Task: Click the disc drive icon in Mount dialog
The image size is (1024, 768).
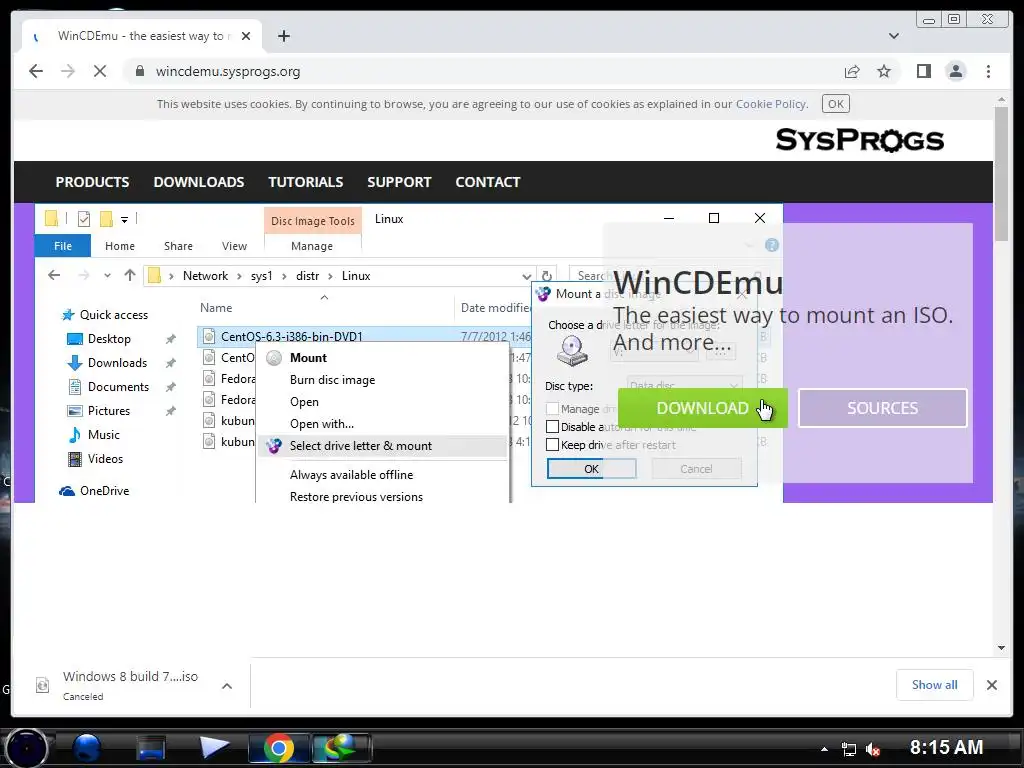Action: [x=572, y=351]
